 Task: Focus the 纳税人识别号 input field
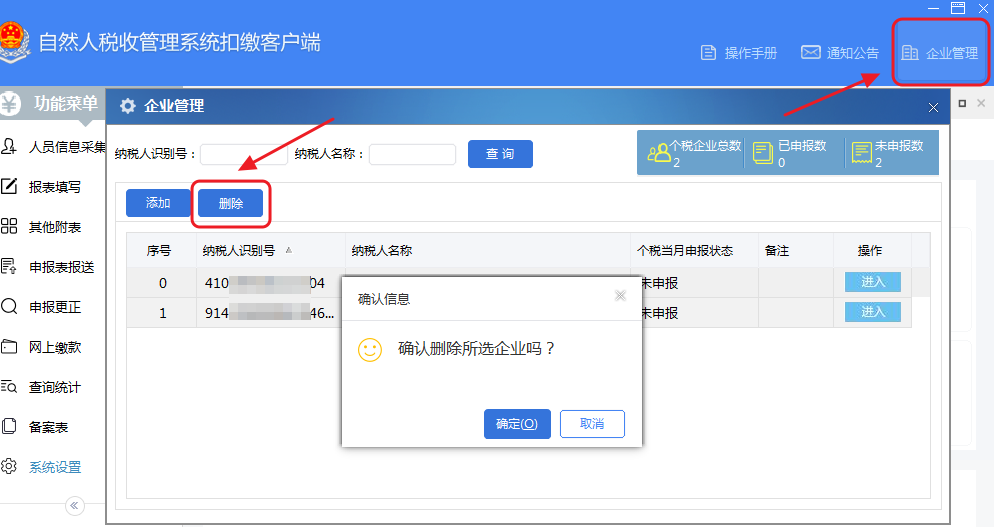[x=244, y=154]
